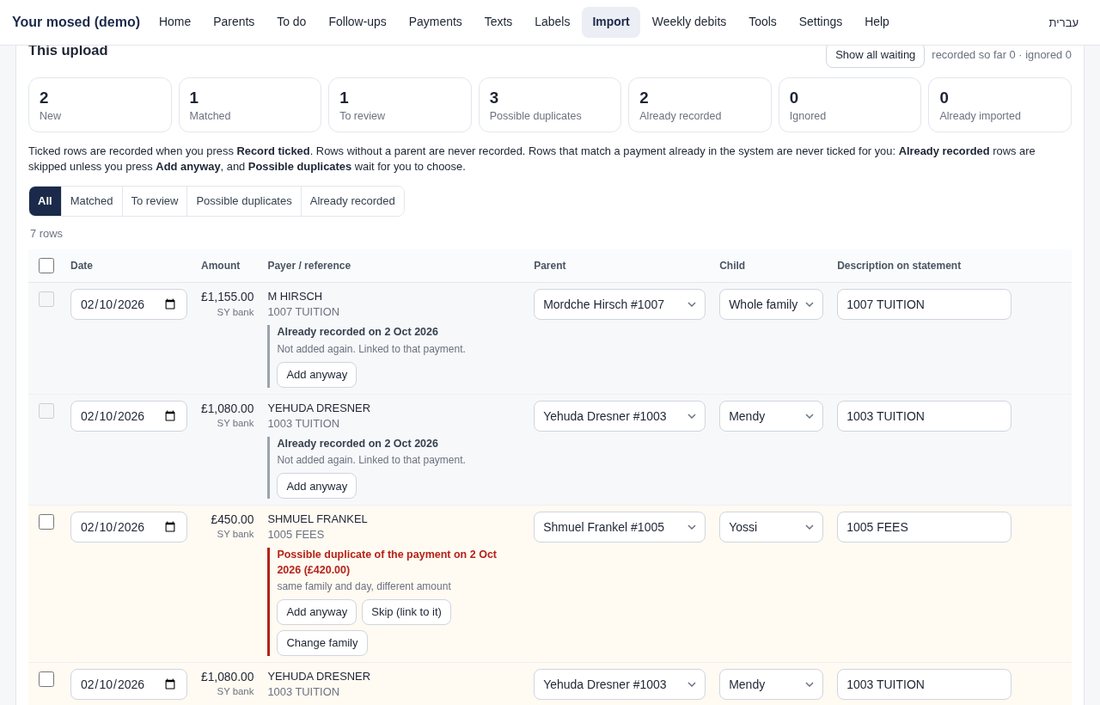1100x705 pixels.
Task: Click the Show all waiting button
Action: (875, 55)
